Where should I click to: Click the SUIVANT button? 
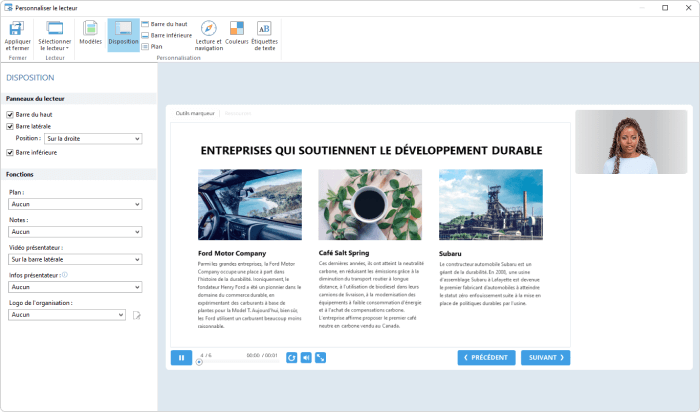(x=546, y=358)
